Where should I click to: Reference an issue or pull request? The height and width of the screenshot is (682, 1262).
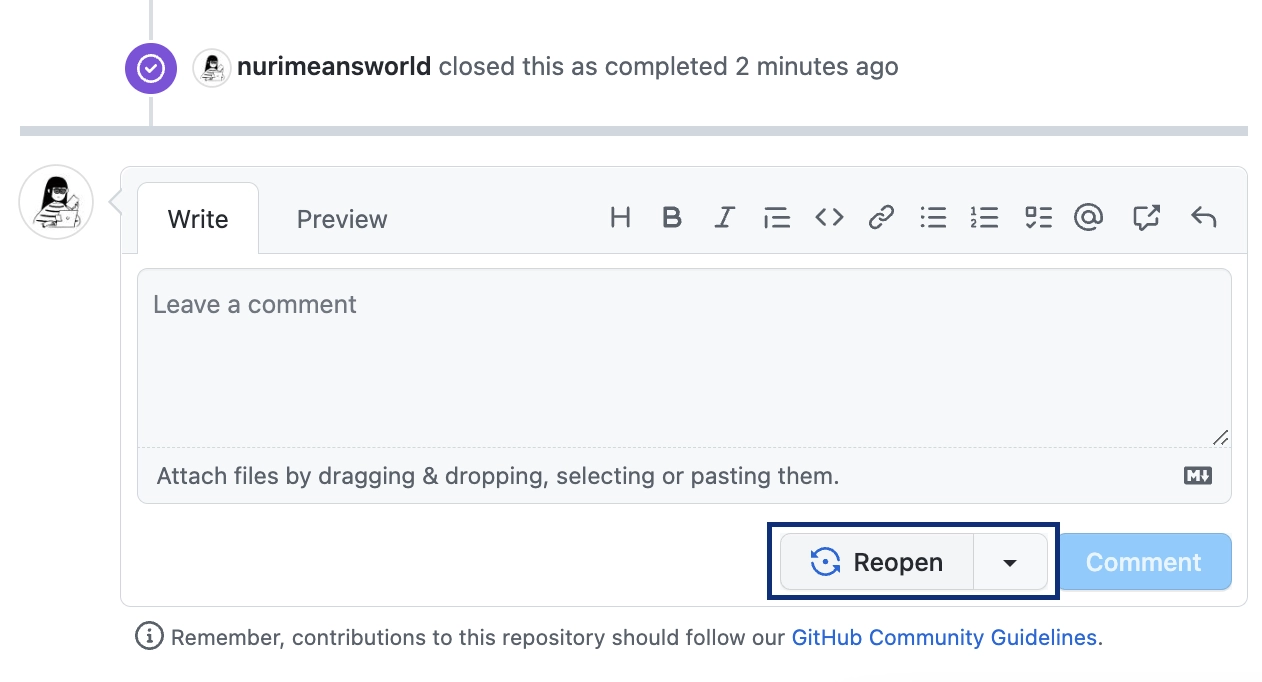click(1146, 217)
